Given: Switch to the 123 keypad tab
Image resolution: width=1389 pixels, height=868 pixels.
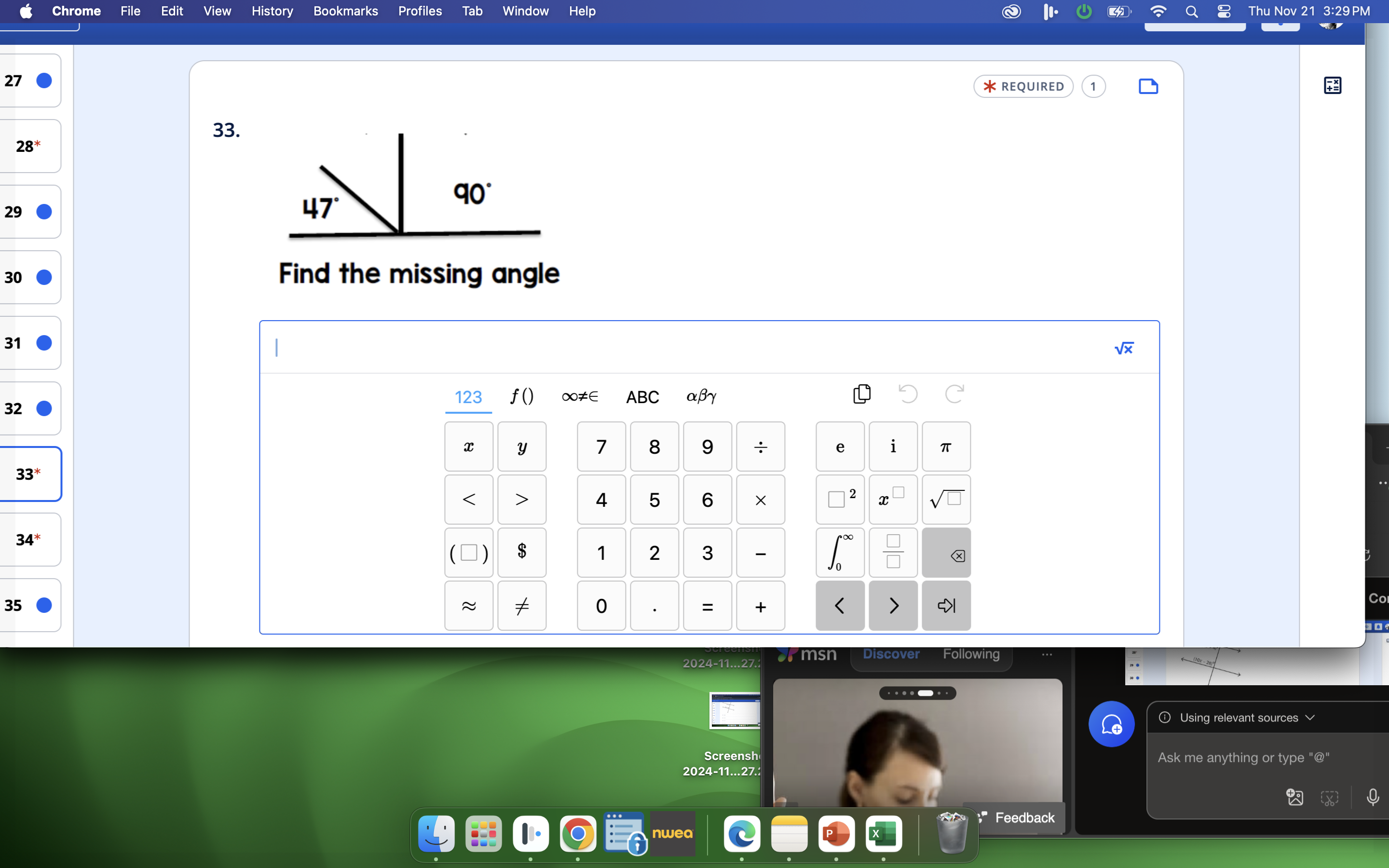Looking at the screenshot, I should tap(468, 397).
